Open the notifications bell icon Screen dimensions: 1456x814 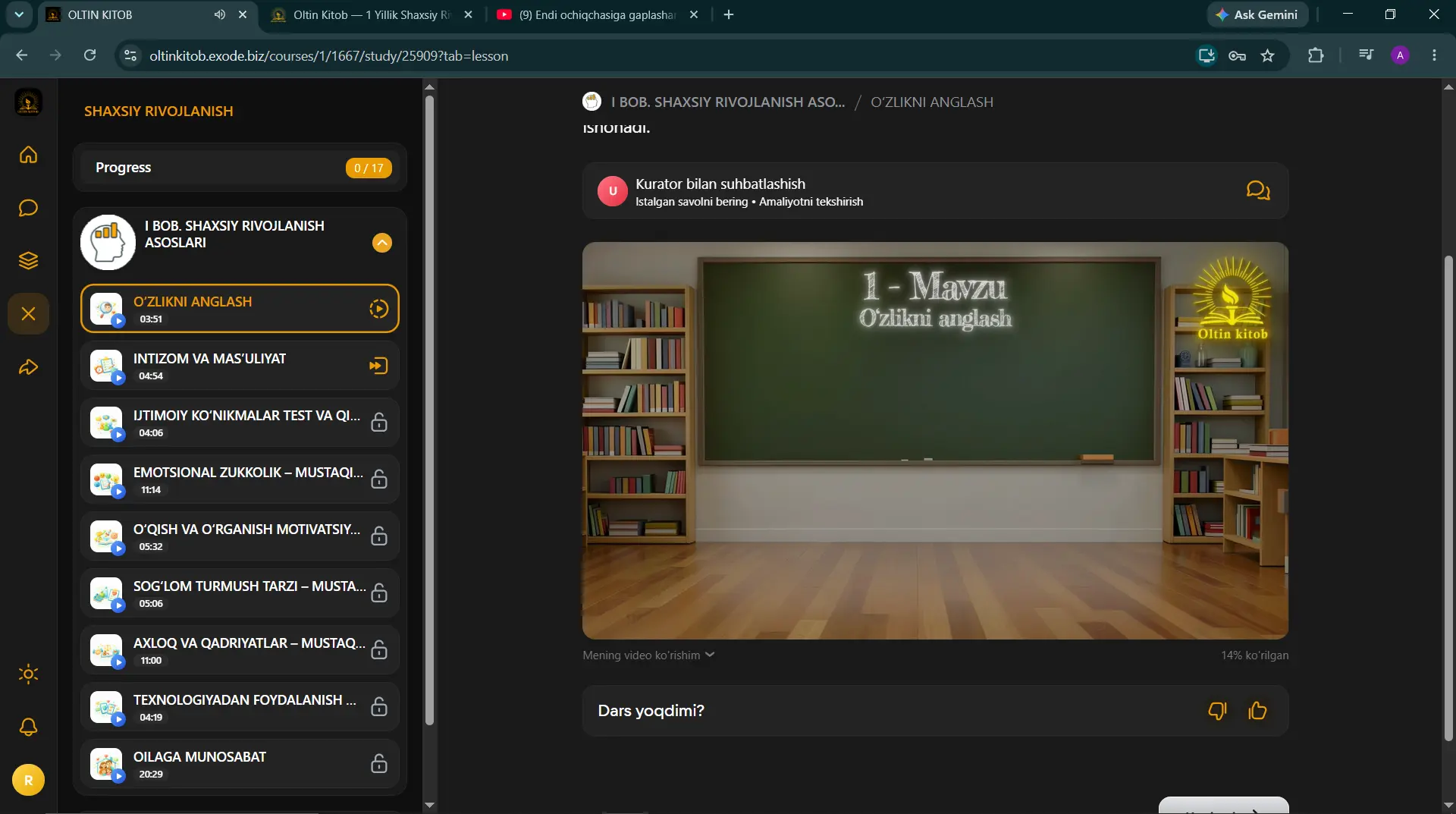coord(28,727)
